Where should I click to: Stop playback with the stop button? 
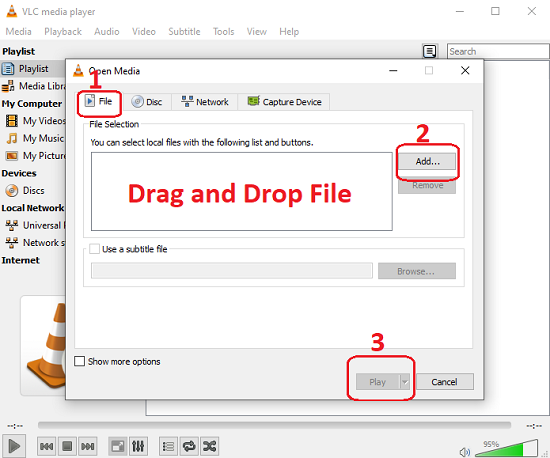point(67,446)
